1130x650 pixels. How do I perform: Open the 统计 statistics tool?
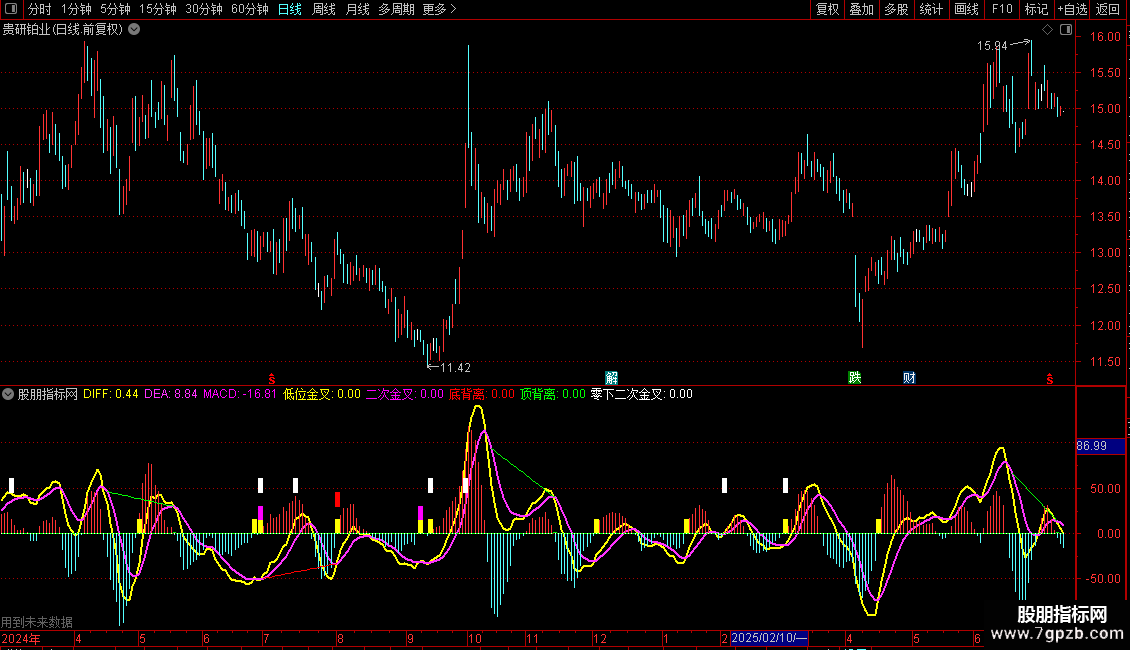tap(931, 9)
